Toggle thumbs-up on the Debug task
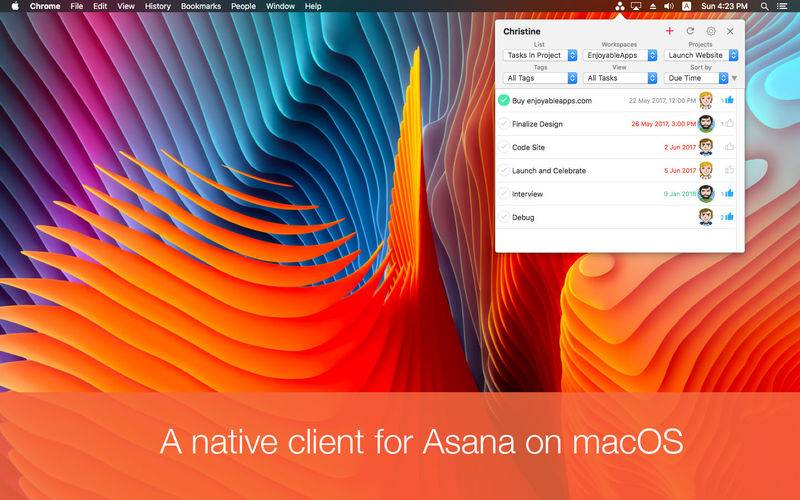Viewport: 800px width, 500px height. pos(729,216)
